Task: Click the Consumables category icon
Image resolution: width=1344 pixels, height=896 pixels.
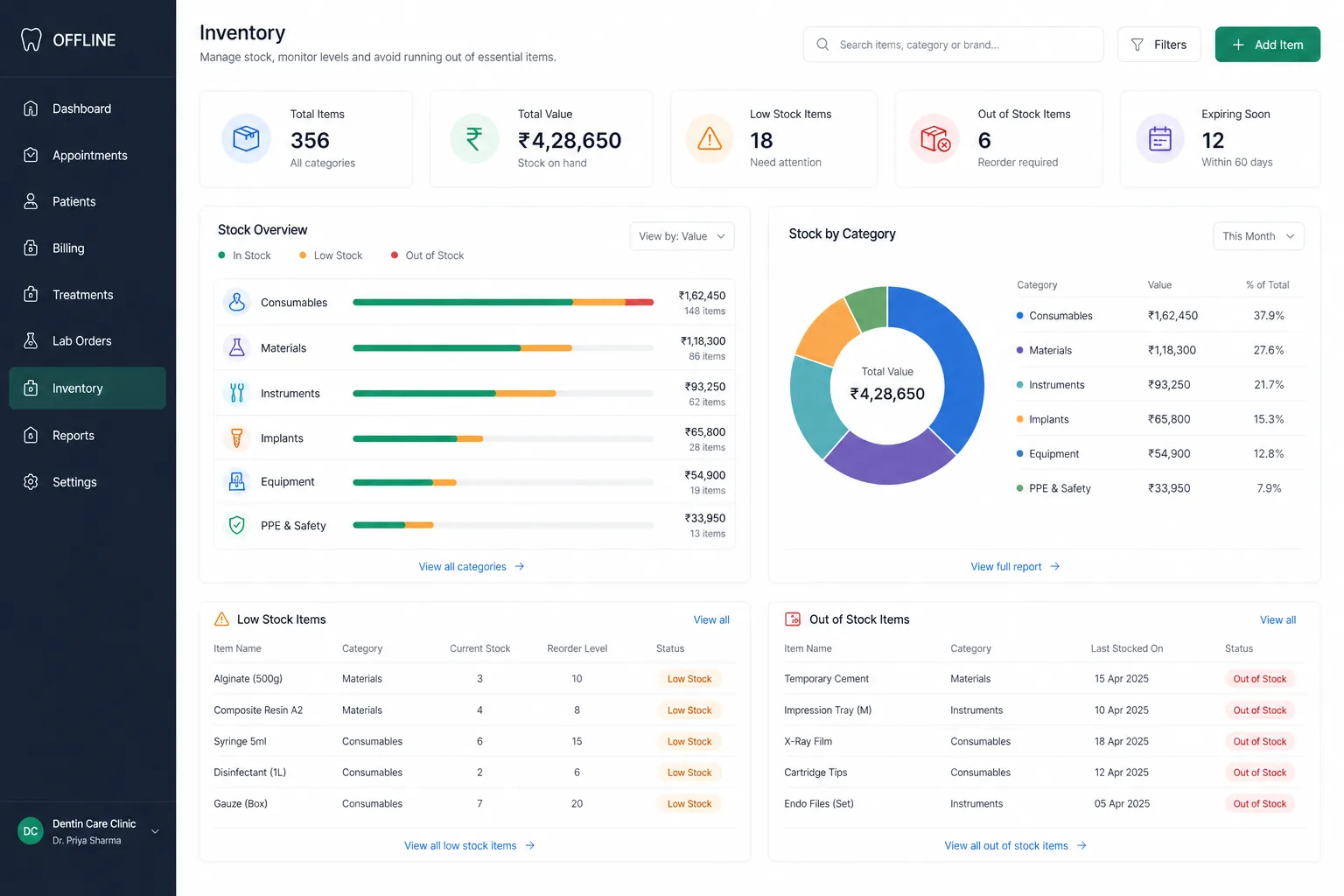Action: tap(236, 302)
